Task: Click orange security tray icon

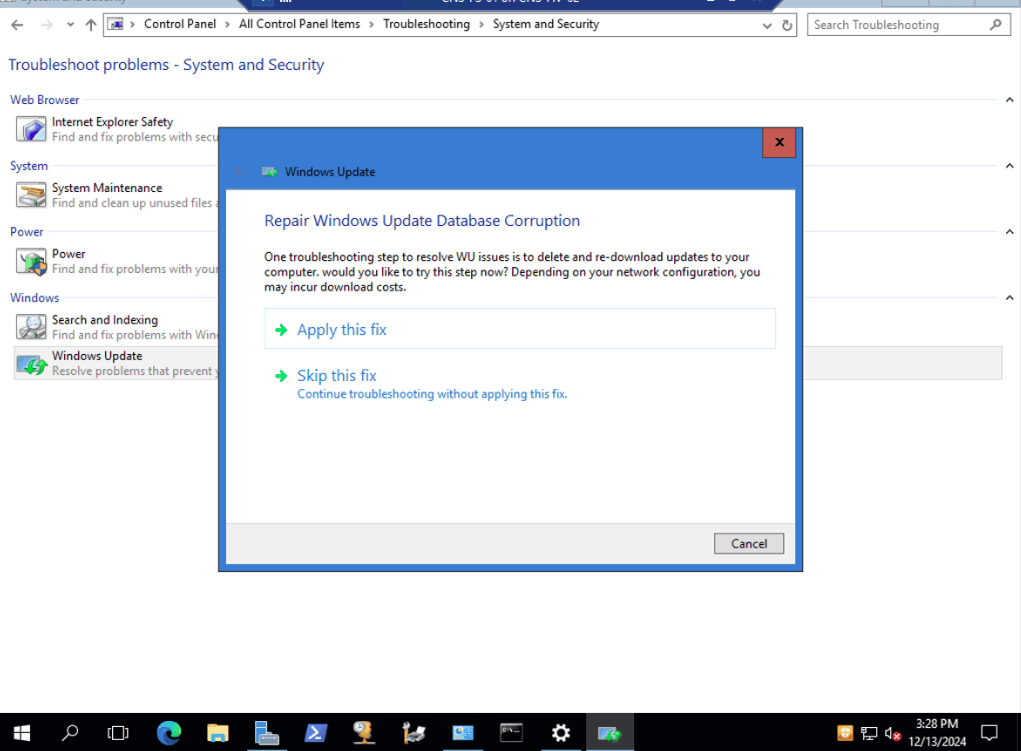Action: coord(845,733)
